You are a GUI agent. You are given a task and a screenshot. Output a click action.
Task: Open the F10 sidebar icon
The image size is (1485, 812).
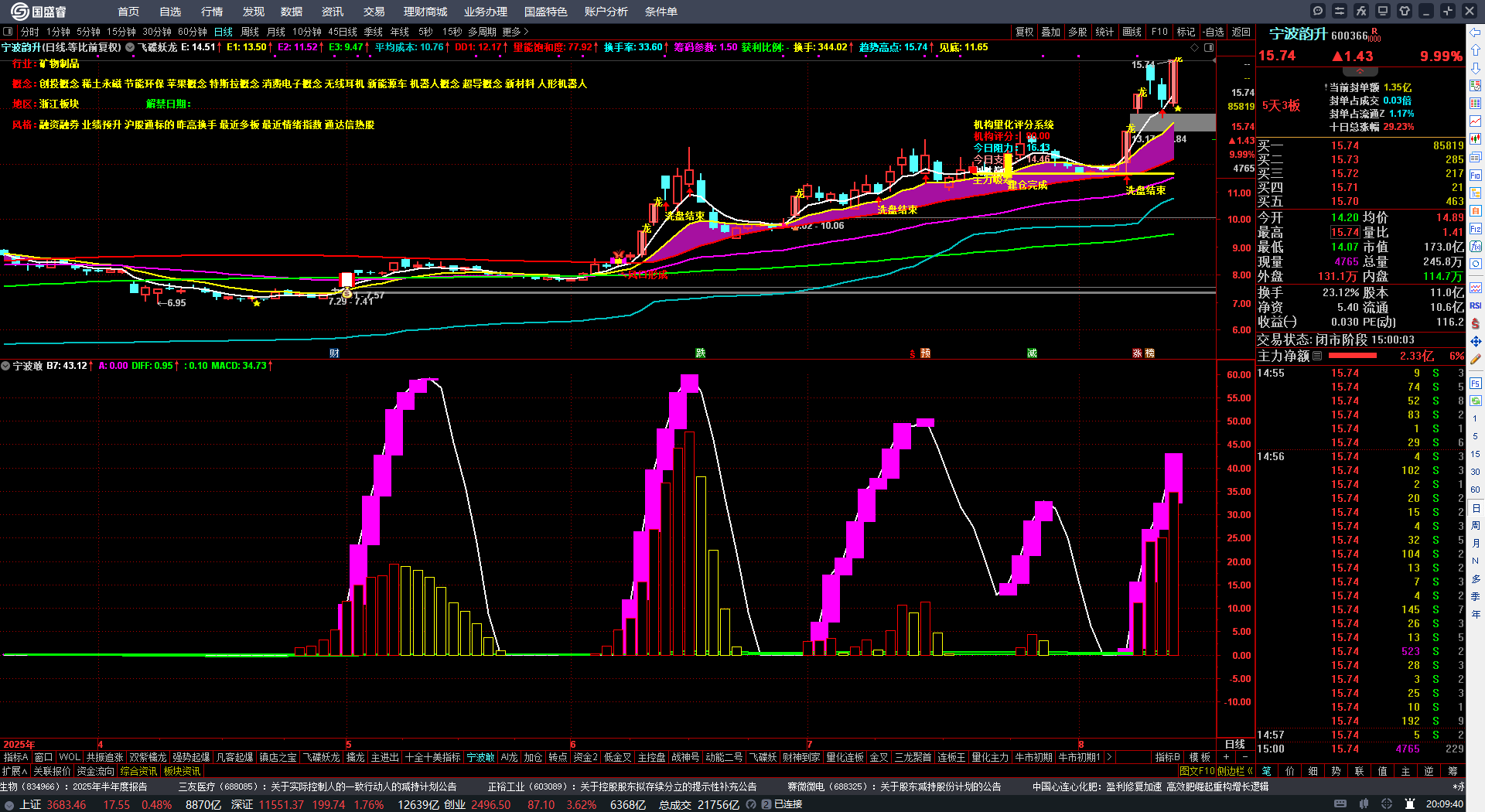tap(1476, 176)
